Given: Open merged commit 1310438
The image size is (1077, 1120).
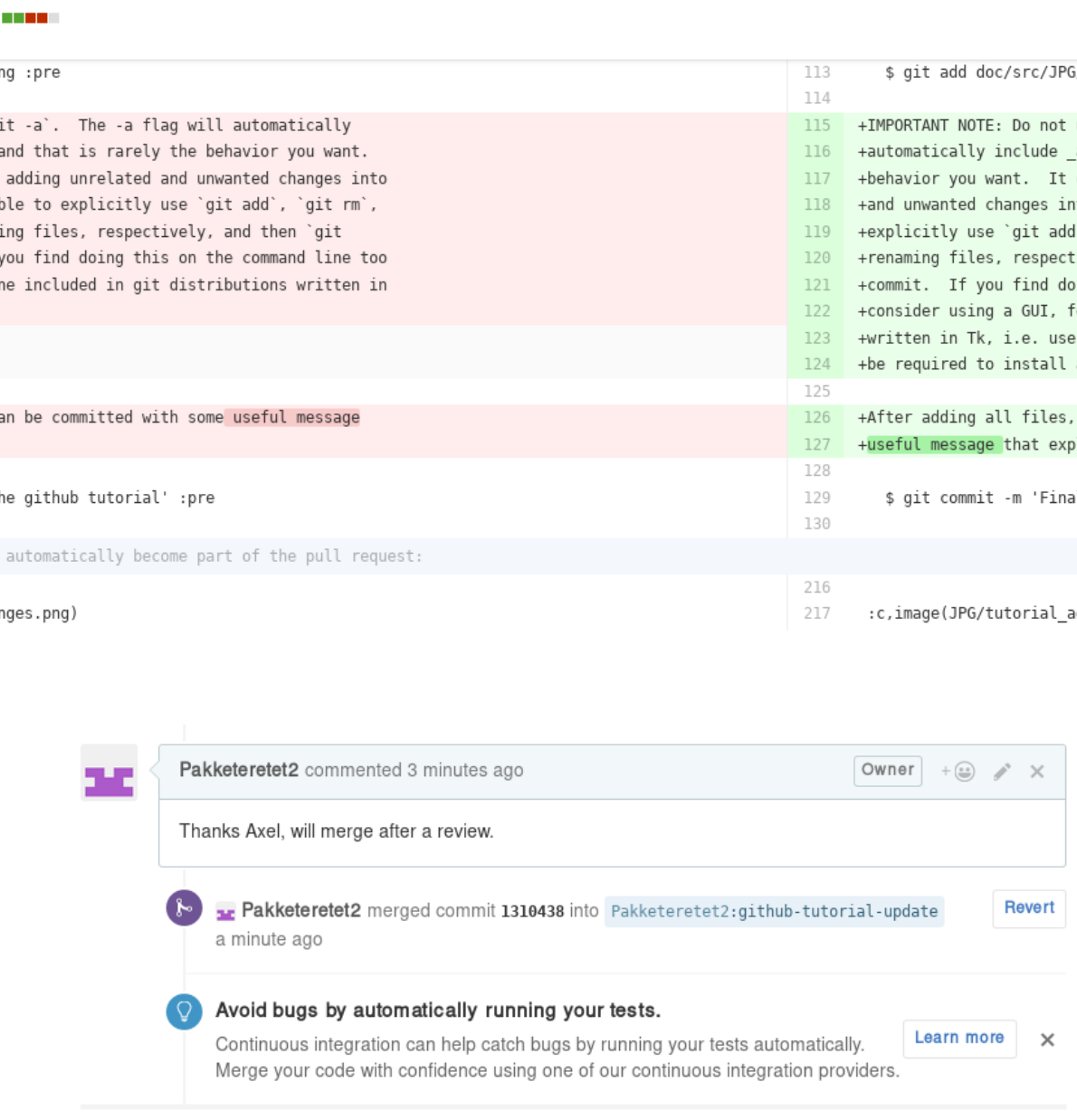Looking at the screenshot, I should [532, 912].
